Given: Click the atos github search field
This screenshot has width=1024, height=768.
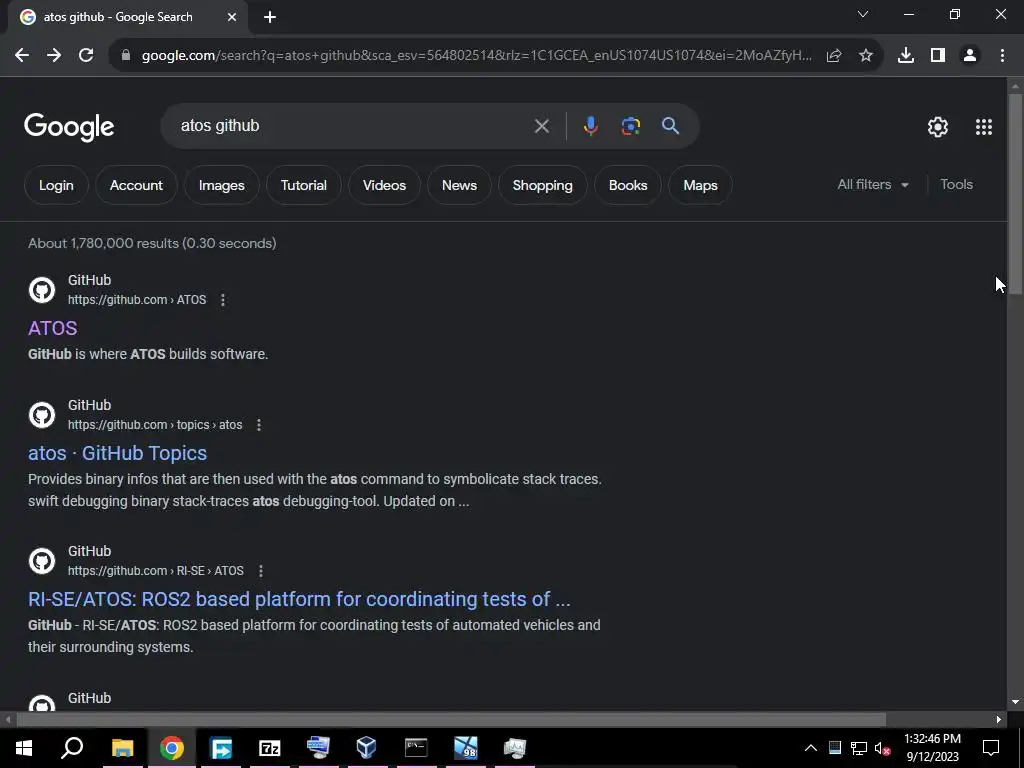Looking at the screenshot, I should [x=353, y=126].
